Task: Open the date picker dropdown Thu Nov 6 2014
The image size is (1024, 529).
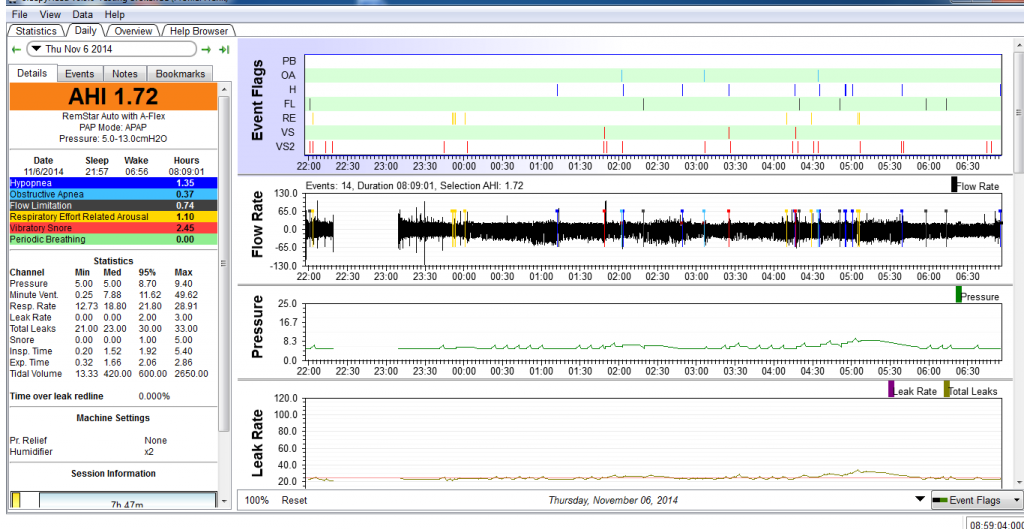Action: pyautogui.click(x=111, y=49)
